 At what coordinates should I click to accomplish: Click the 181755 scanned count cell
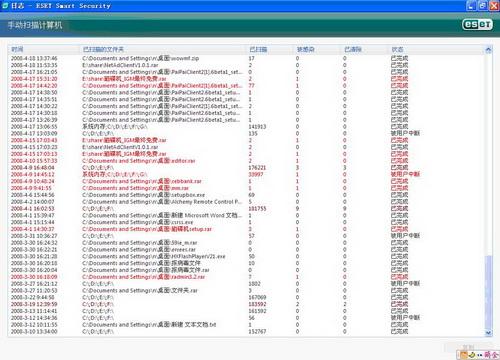click(x=257, y=209)
